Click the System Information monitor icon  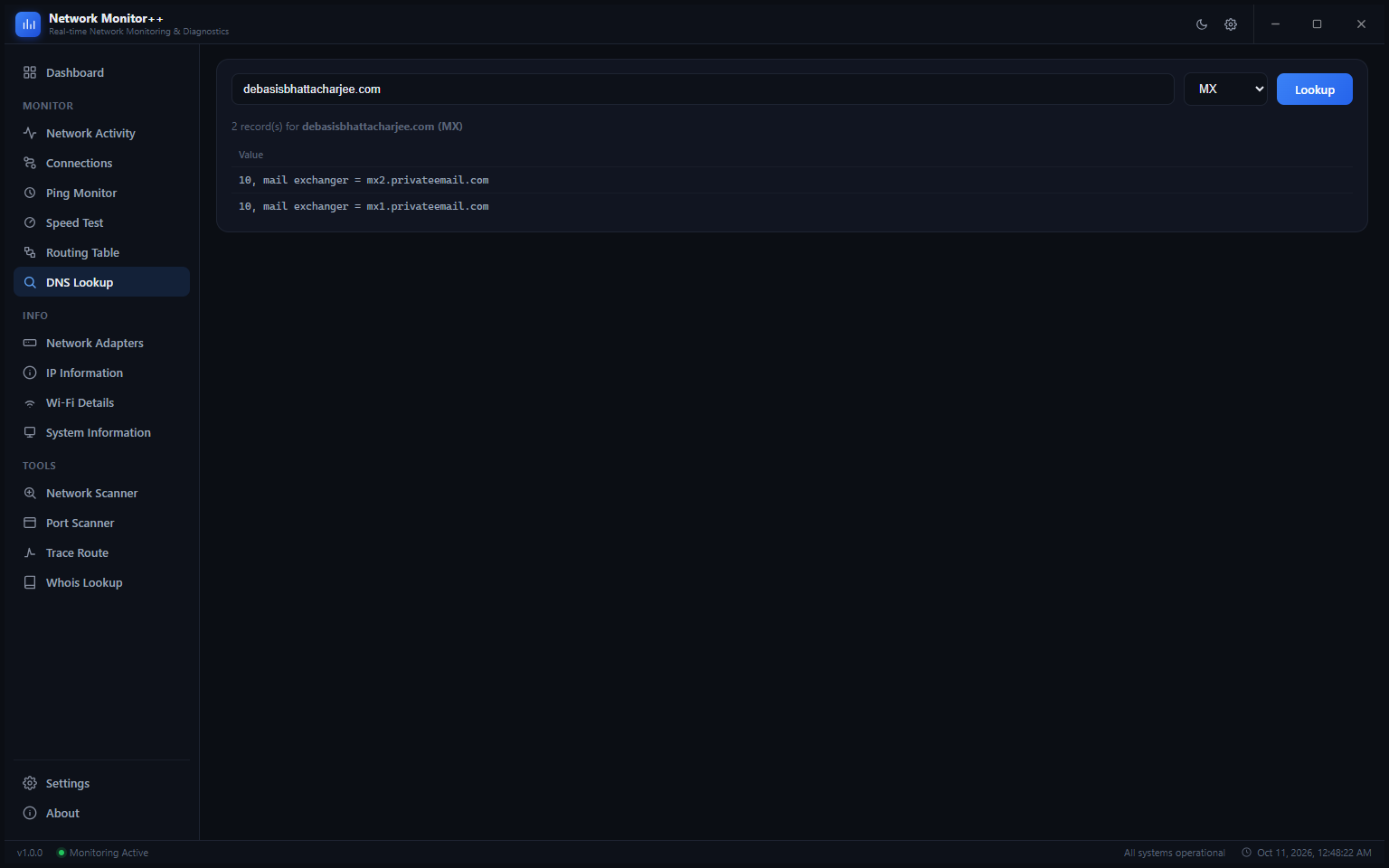pyautogui.click(x=30, y=432)
